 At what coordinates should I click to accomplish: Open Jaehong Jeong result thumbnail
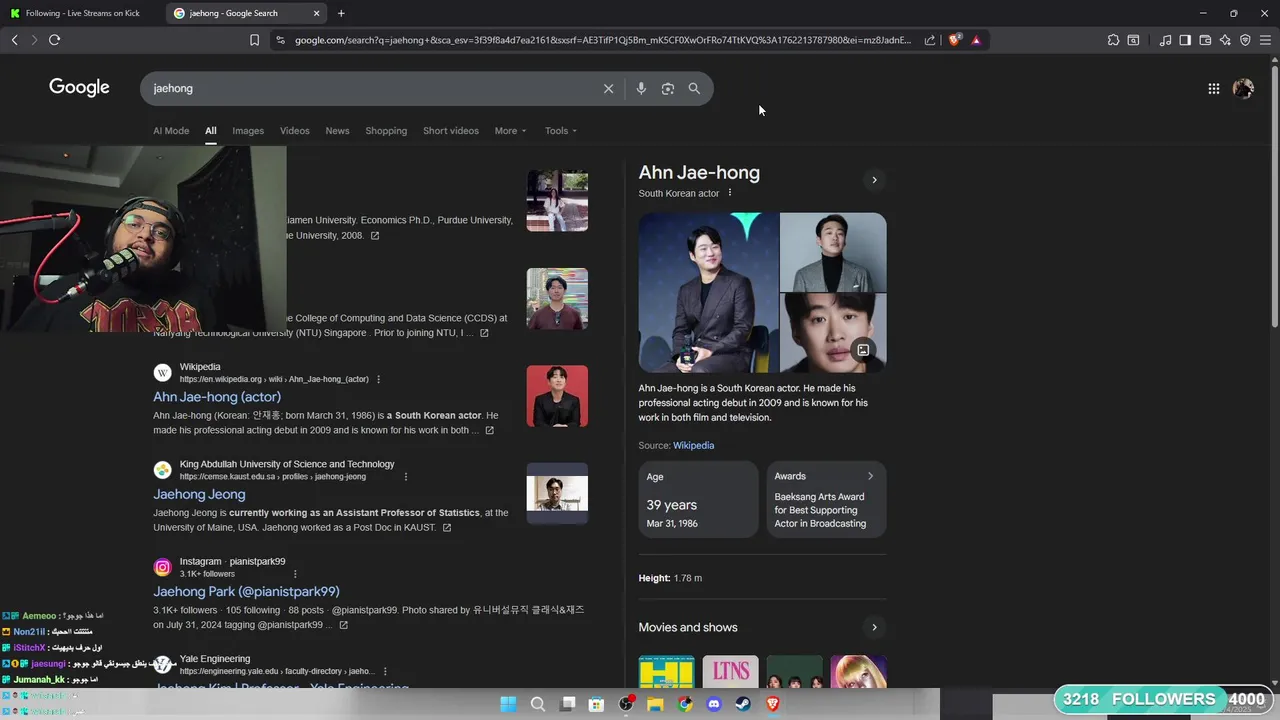click(557, 493)
